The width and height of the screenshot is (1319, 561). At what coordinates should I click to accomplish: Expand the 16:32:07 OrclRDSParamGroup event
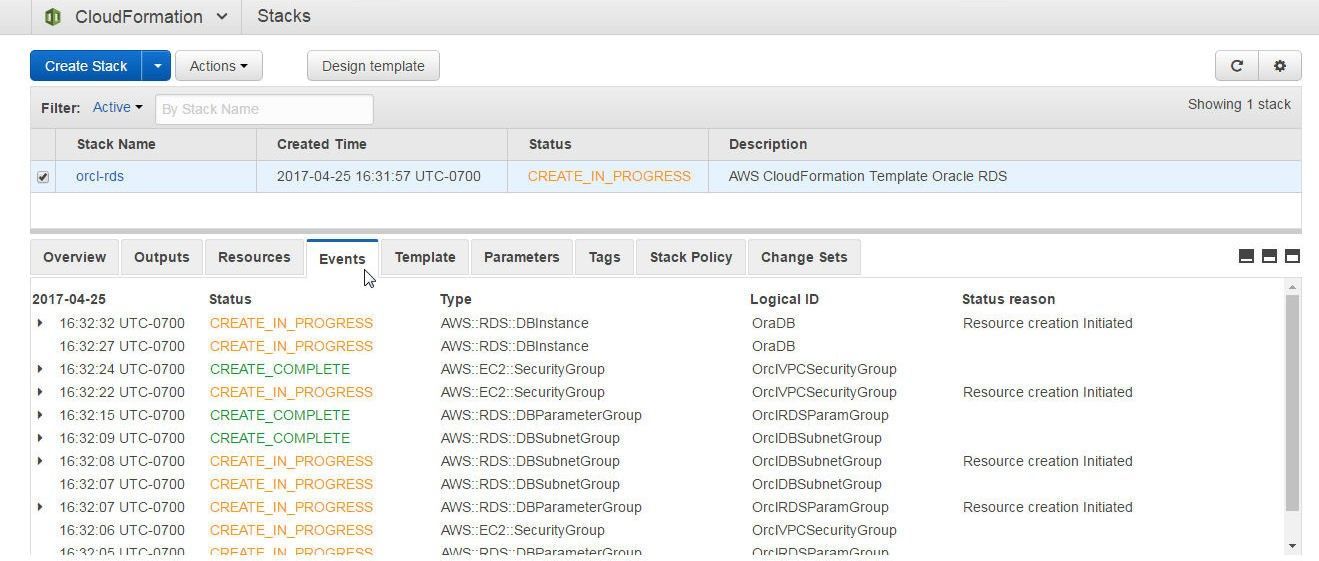click(x=40, y=507)
